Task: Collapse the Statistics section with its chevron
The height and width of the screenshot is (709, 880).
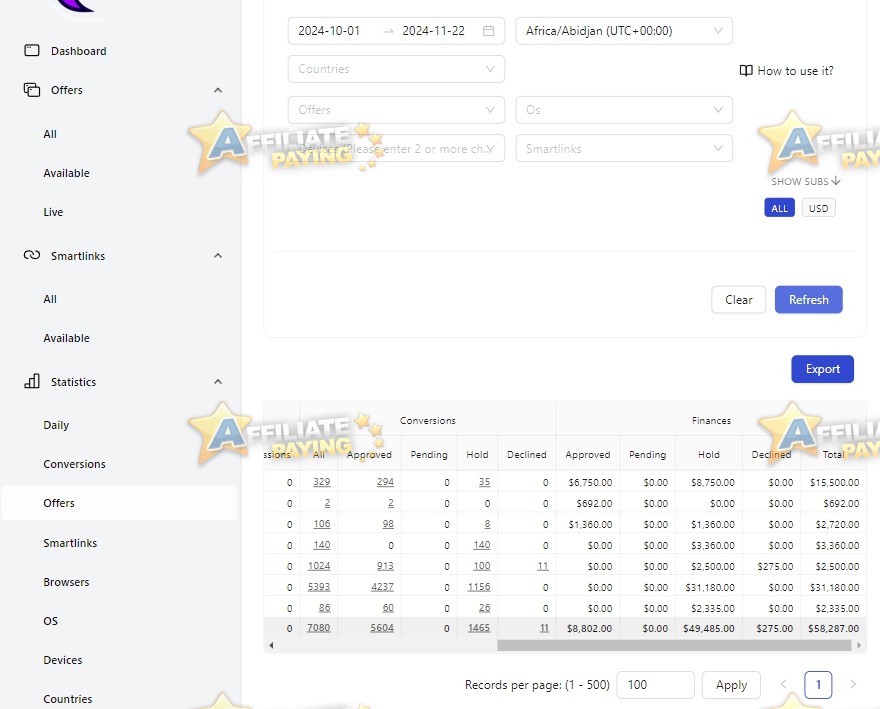Action: tap(218, 381)
